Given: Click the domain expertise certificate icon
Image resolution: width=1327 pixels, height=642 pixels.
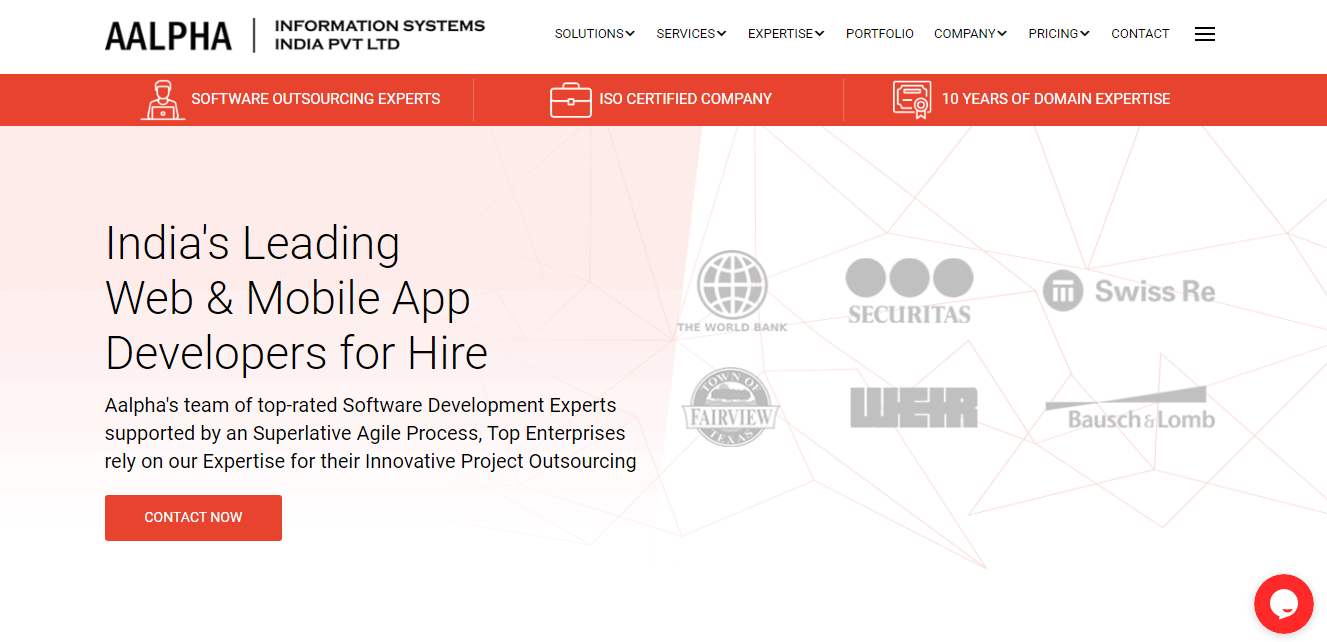Looking at the screenshot, I should click(x=912, y=100).
